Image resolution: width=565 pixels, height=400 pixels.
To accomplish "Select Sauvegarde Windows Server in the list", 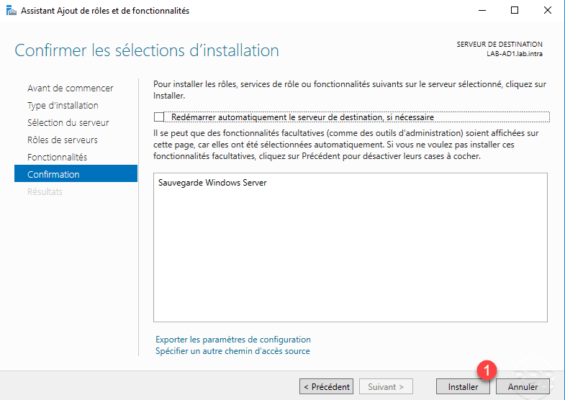I will pos(212,183).
